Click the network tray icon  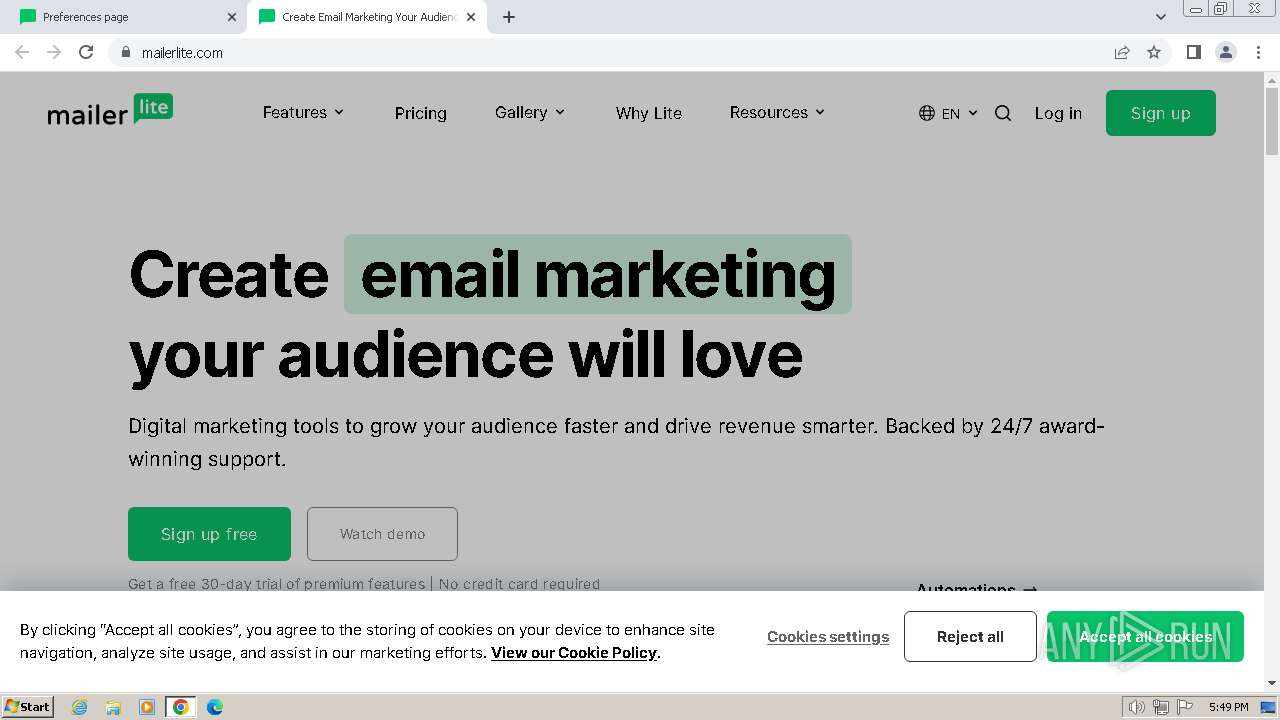point(1161,707)
